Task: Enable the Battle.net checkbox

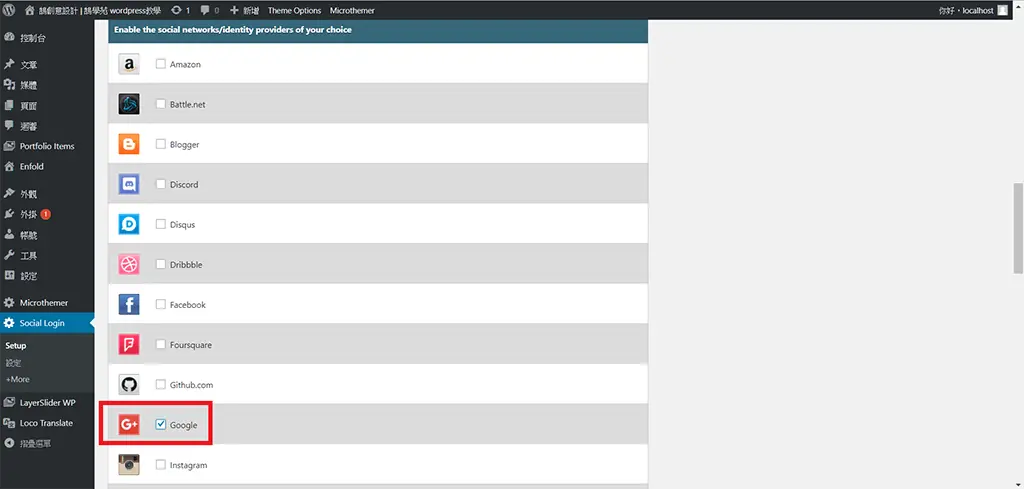Action: [x=161, y=104]
